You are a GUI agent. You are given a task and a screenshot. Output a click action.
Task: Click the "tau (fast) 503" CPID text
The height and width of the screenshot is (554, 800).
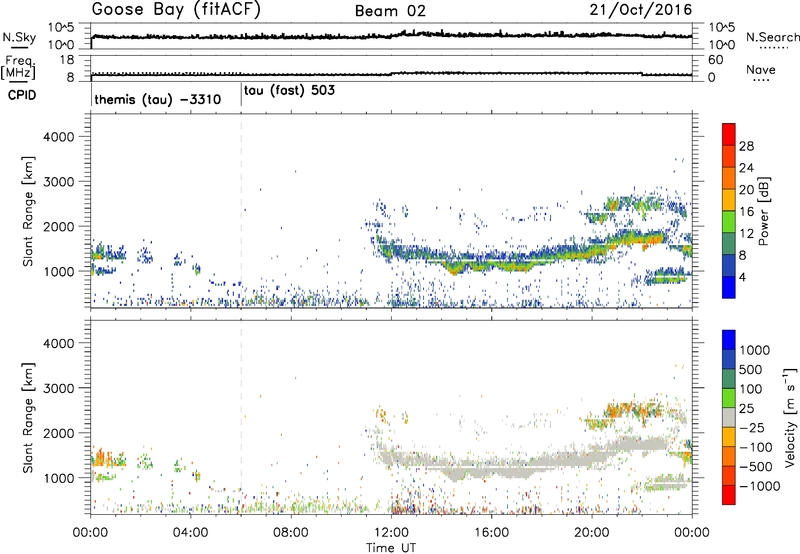(x=289, y=90)
